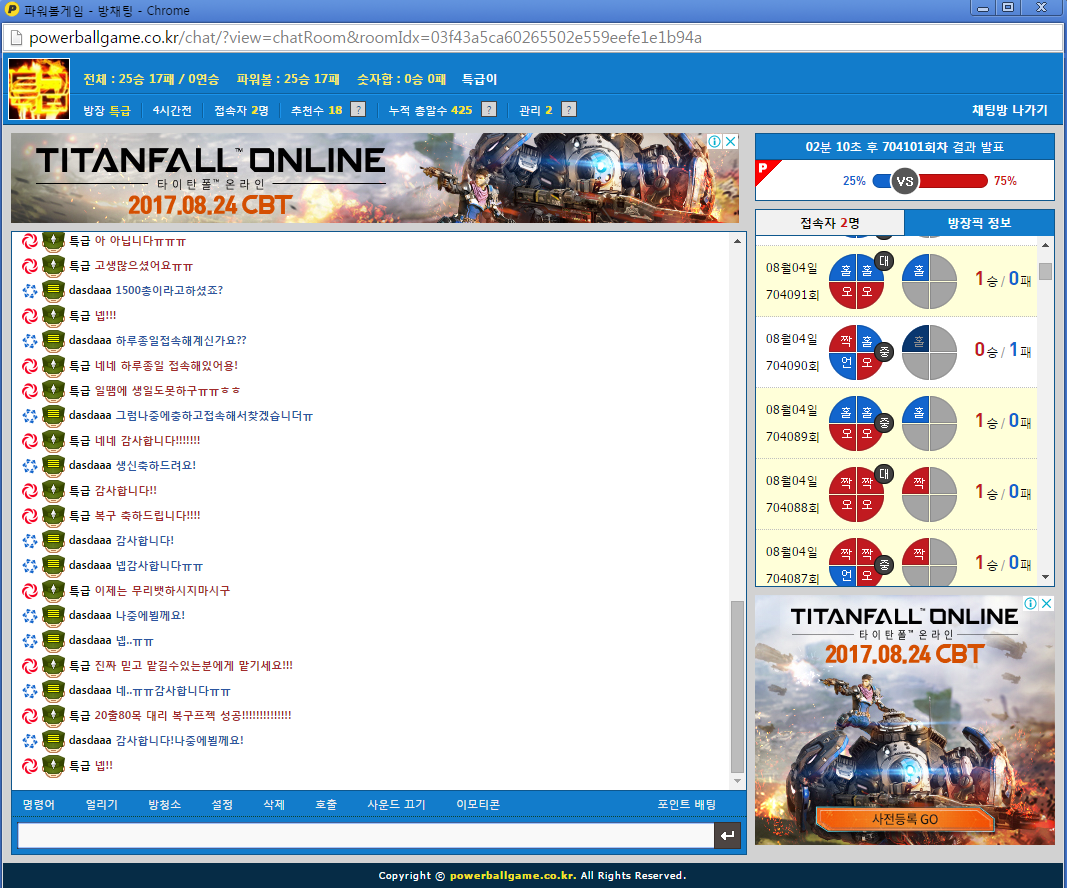
Task: Open the 이모티콘 emoticon picker
Action: tap(478, 804)
